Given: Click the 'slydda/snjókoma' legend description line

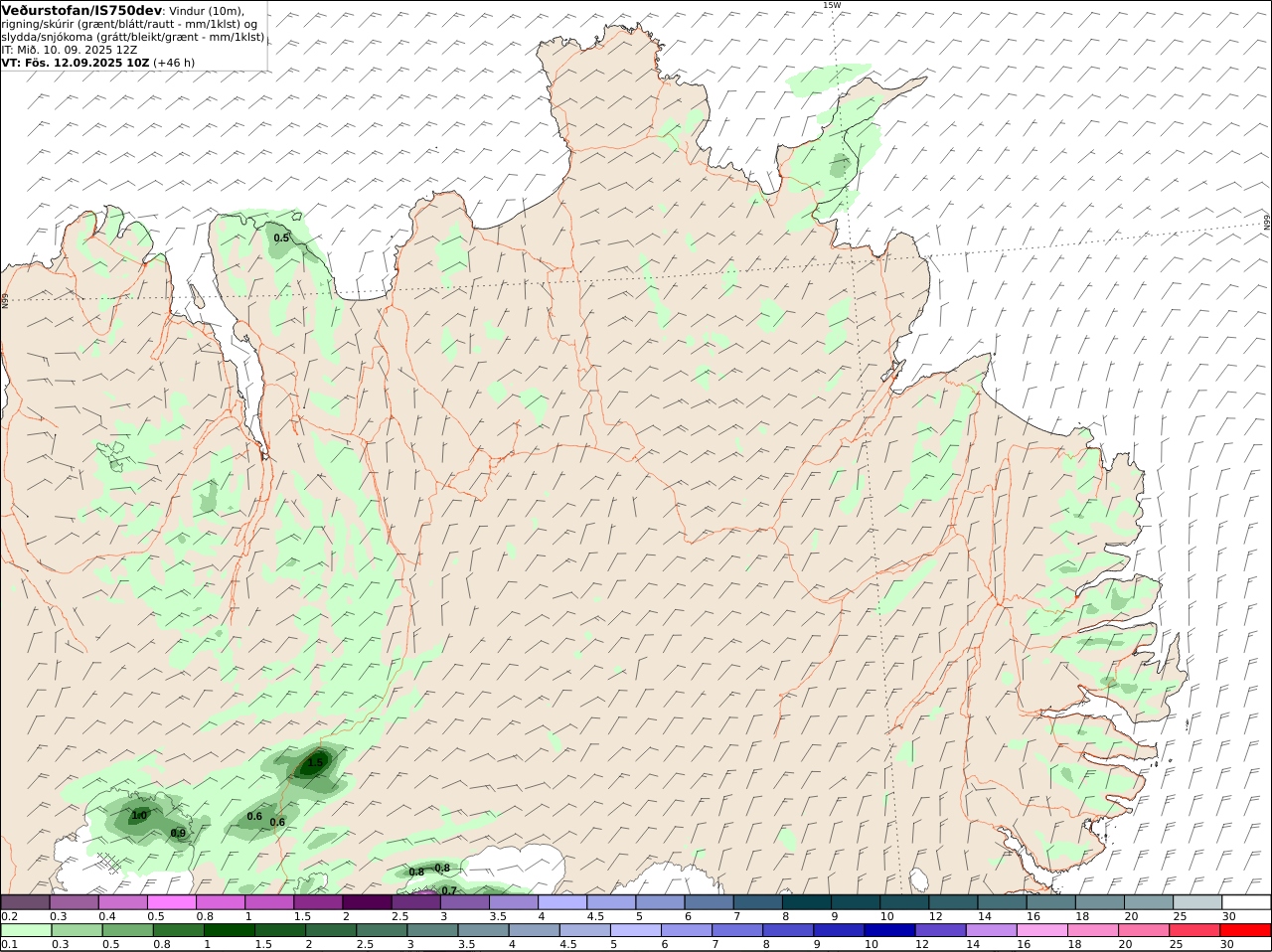Looking at the screenshot, I should [132, 37].
